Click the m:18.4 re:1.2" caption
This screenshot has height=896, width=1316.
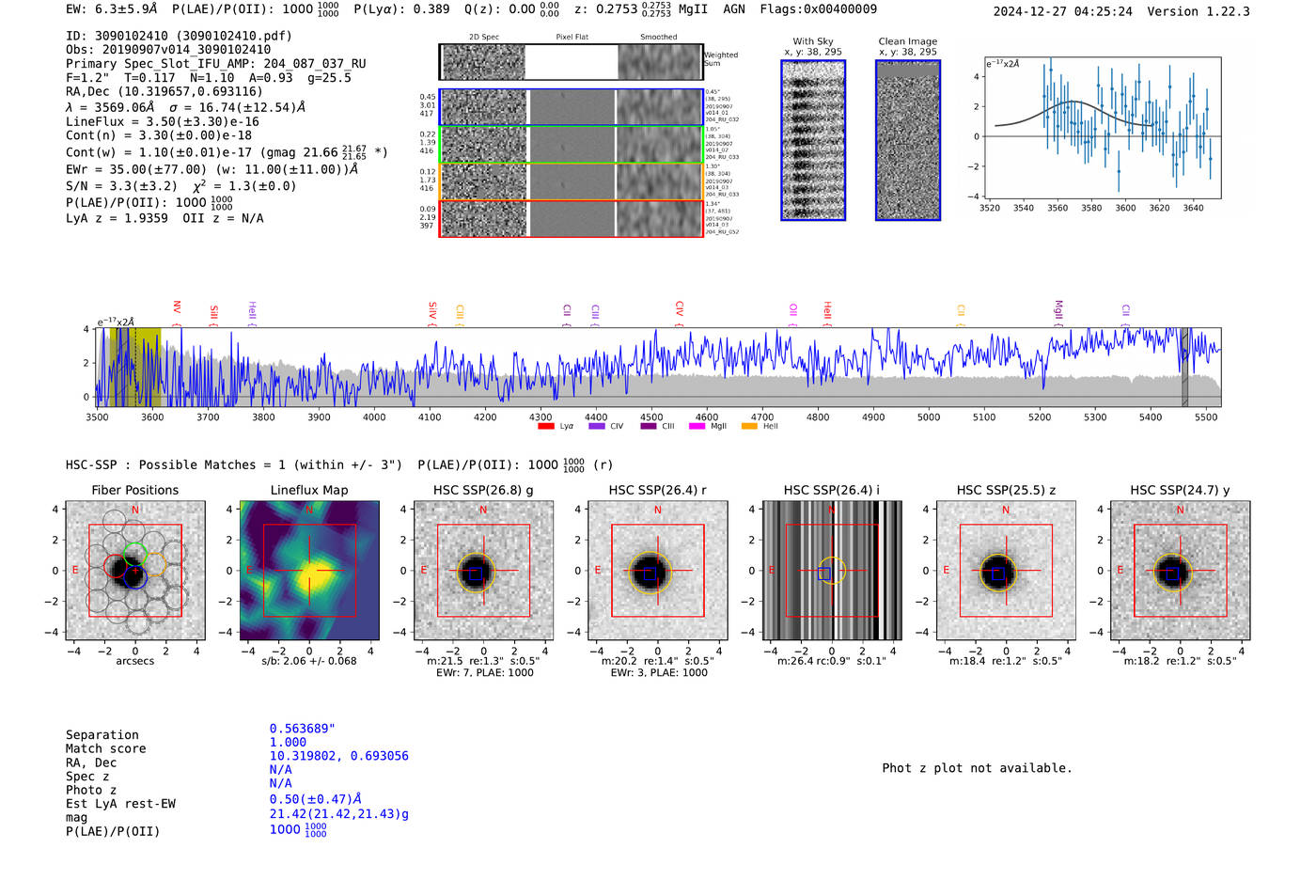(x=1006, y=661)
